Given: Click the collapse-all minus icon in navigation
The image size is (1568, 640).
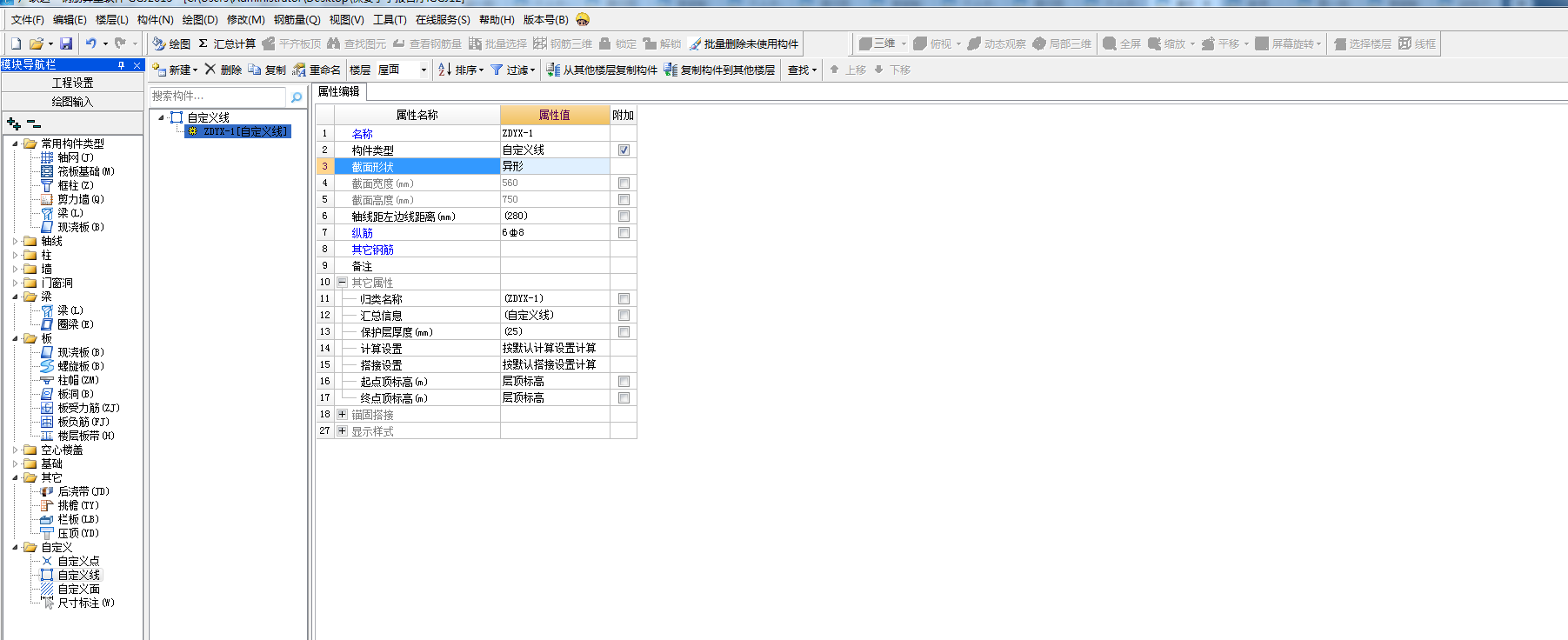Looking at the screenshot, I should [34, 124].
